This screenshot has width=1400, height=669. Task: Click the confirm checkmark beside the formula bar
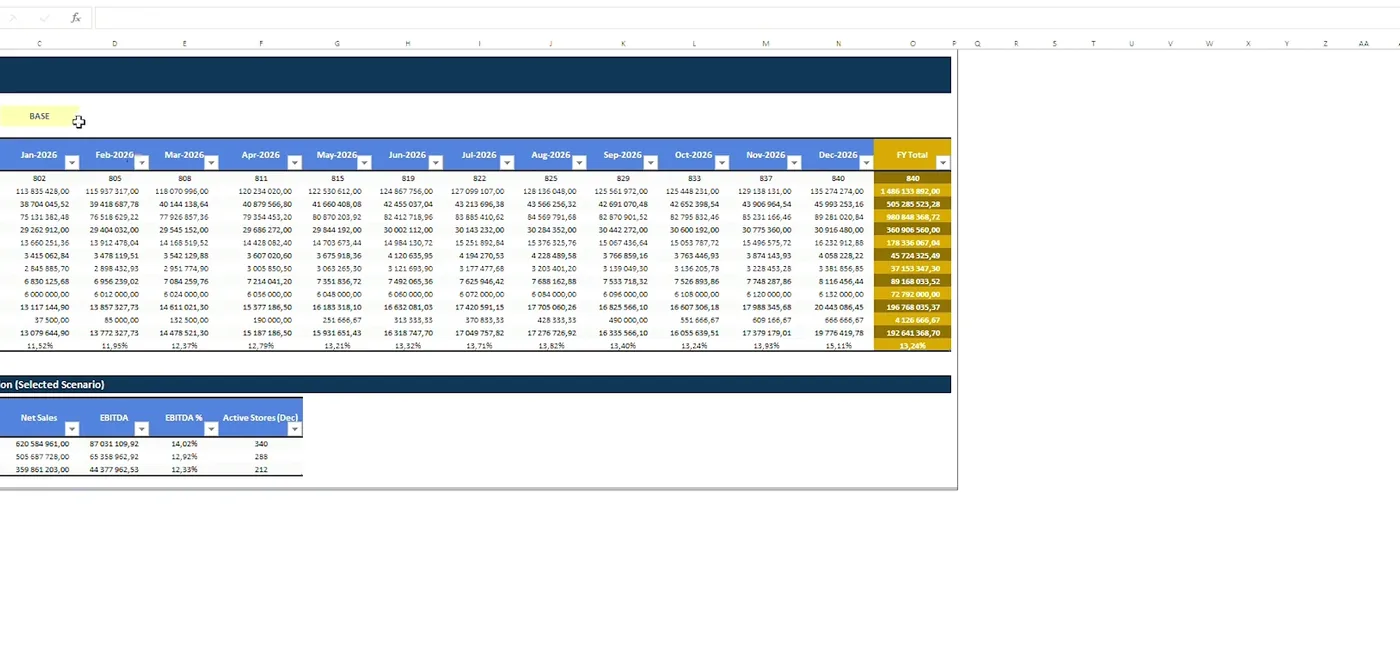pyautogui.click(x=43, y=17)
